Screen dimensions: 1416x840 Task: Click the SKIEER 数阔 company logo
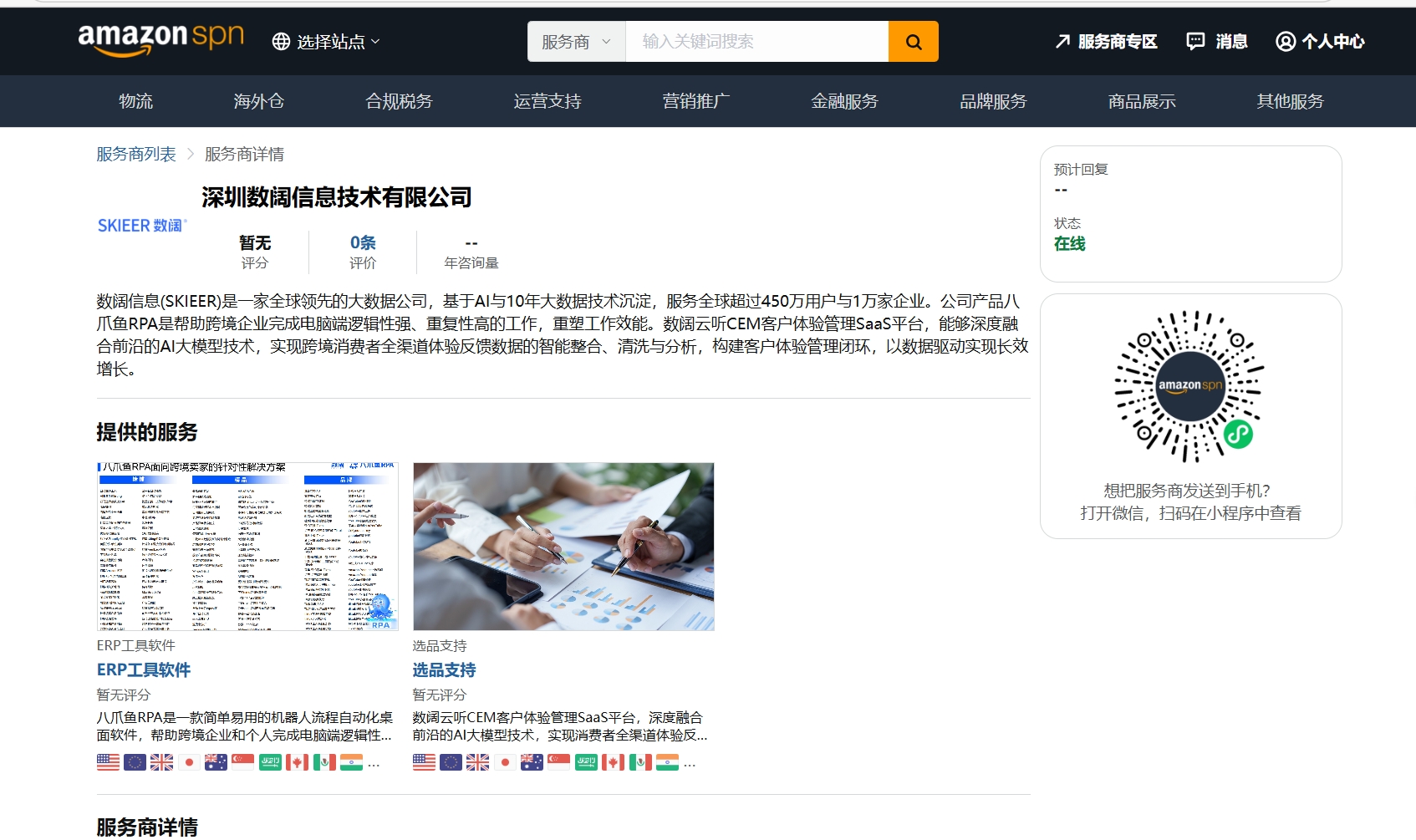141,226
